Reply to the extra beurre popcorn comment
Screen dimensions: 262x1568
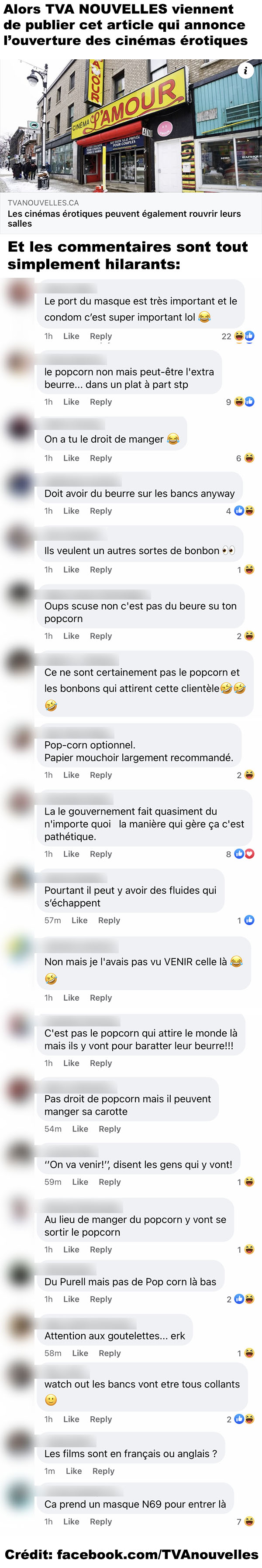(x=100, y=402)
